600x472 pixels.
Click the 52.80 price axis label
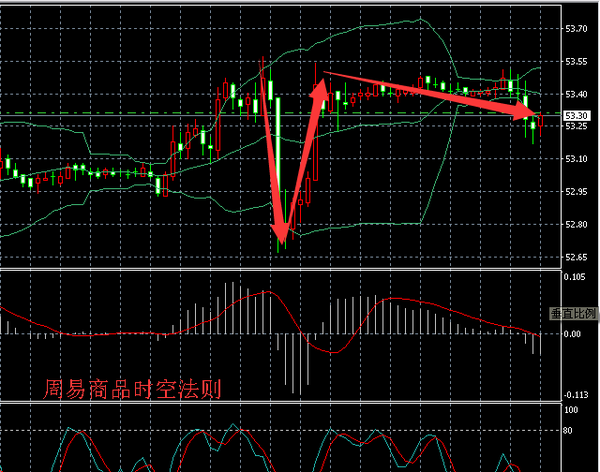[576, 224]
